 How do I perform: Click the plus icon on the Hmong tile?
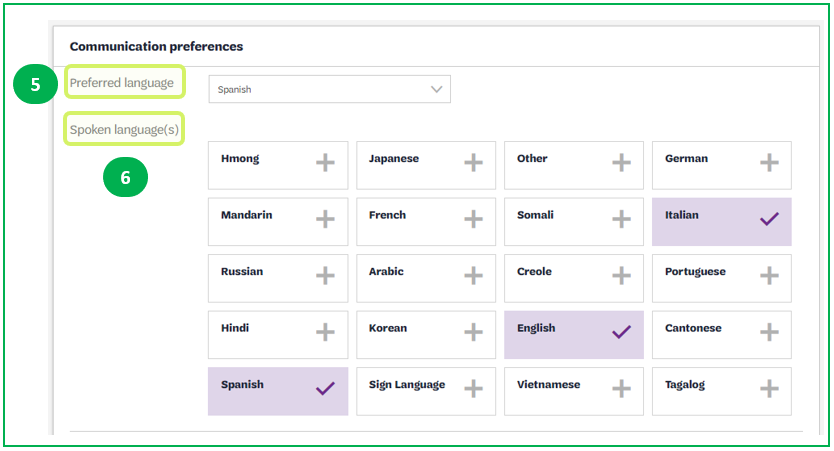pyautogui.click(x=325, y=163)
